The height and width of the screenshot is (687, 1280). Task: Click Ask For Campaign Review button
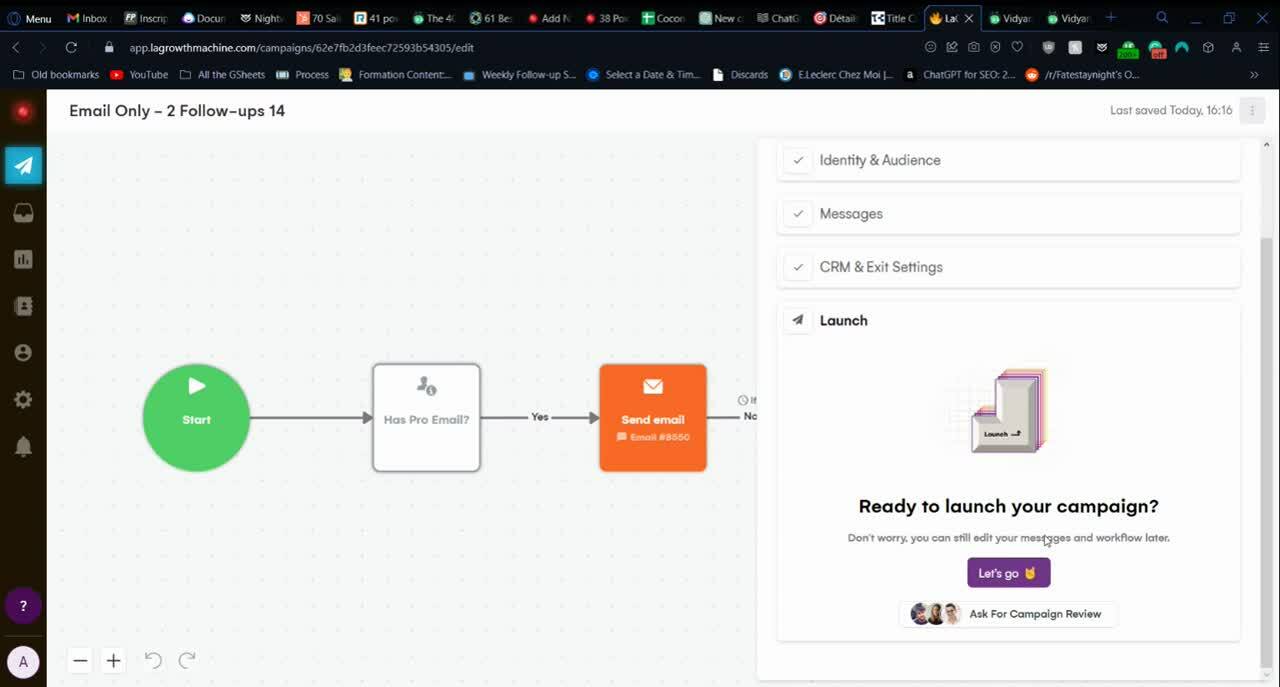[x=1008, y=614]
